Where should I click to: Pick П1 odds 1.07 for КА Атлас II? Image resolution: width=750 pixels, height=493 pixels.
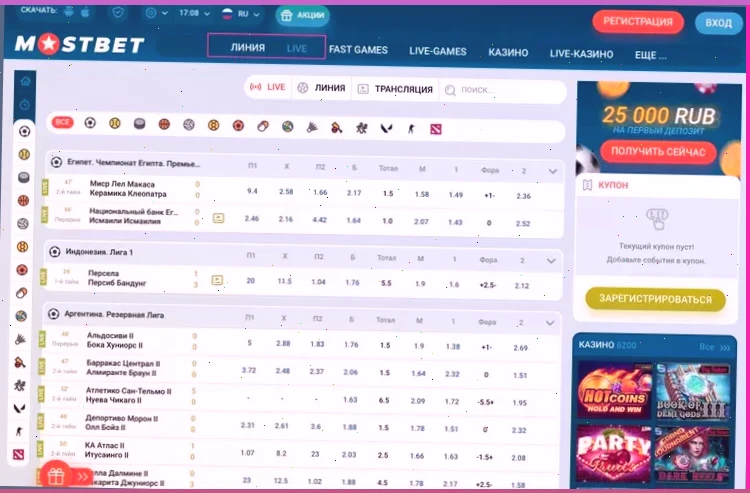(247, 452)
